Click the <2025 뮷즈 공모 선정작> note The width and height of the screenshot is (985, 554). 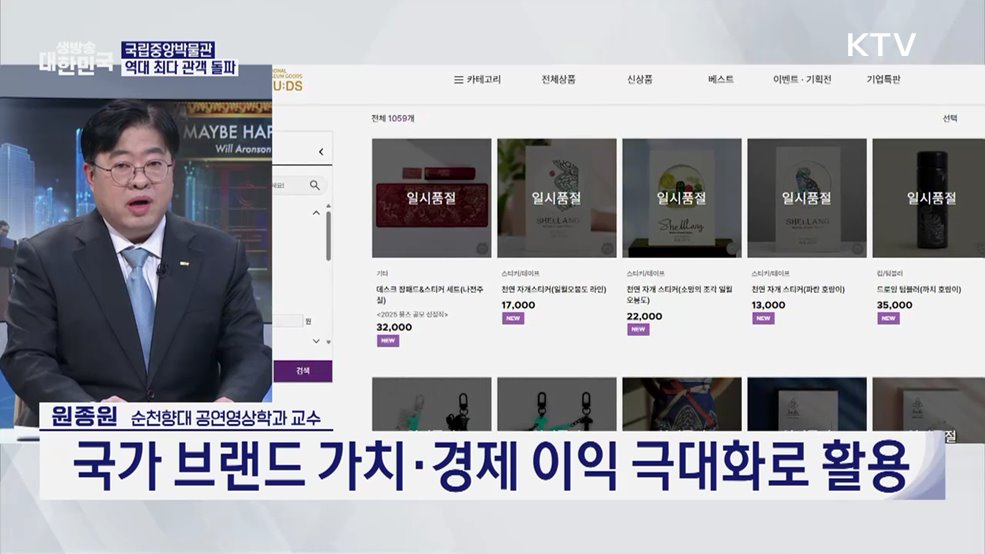coord(412,314)
